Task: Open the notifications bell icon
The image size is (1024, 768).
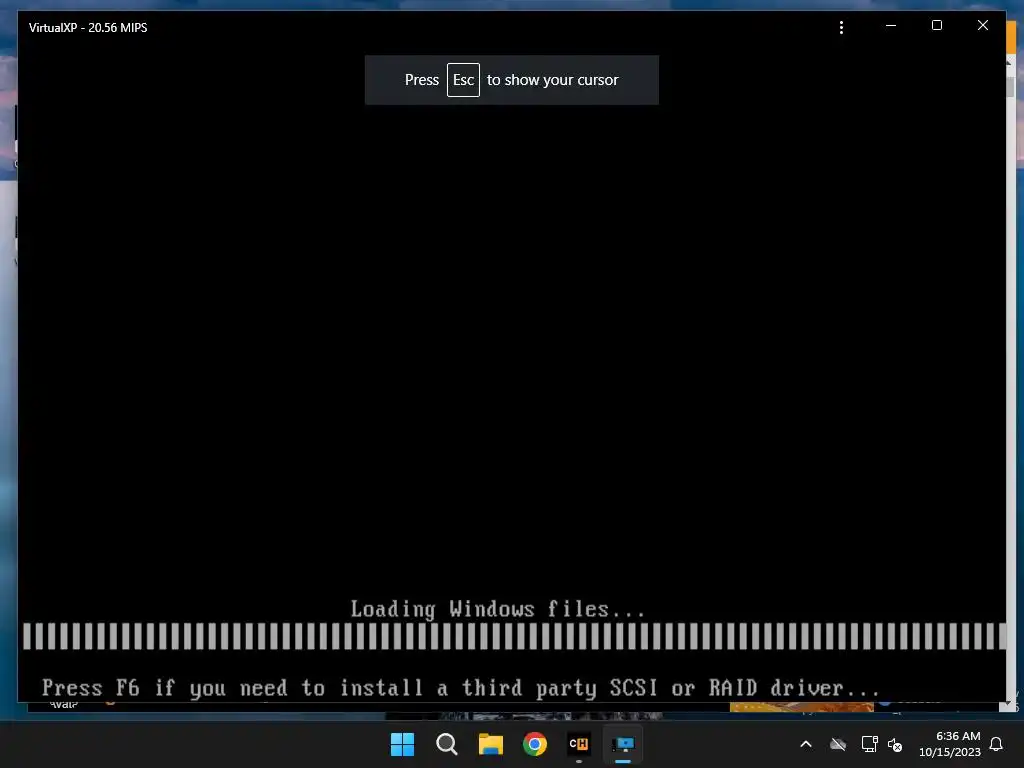Action: 996,744
